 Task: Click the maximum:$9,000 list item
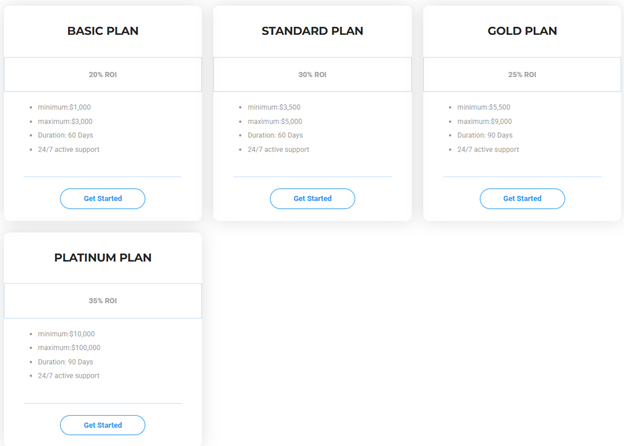tap(485, 121)
